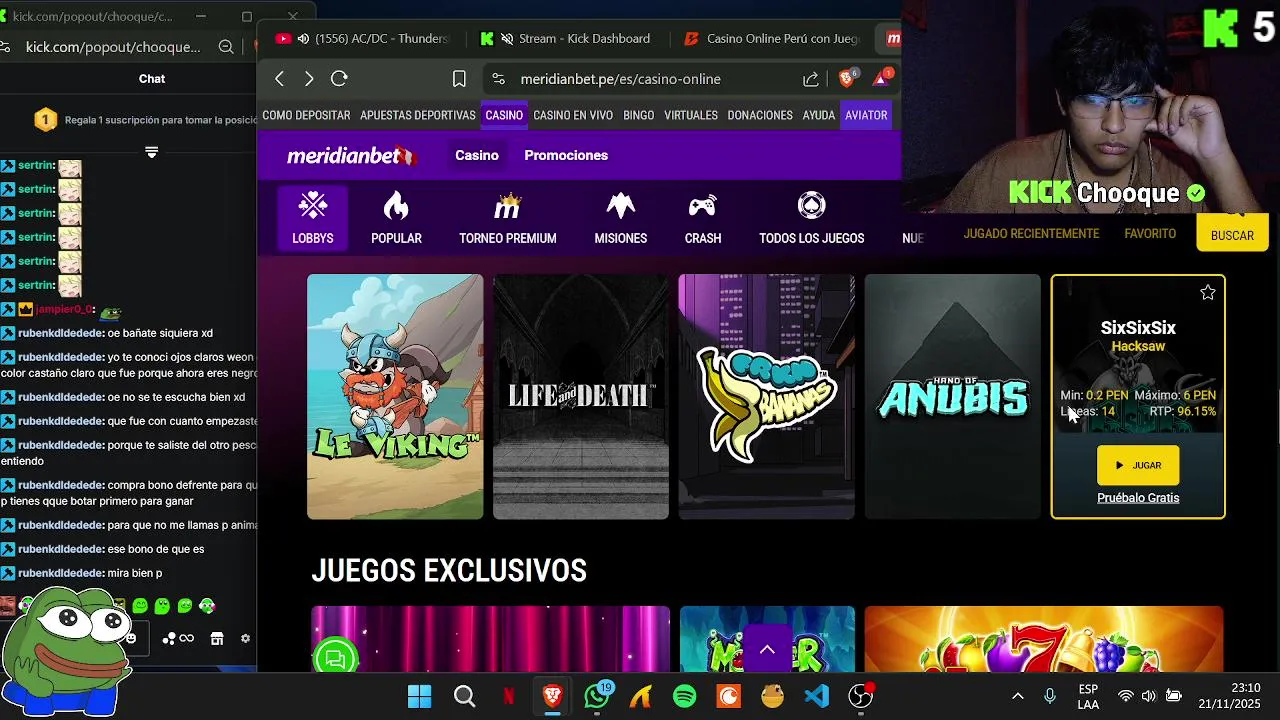Viewport: 1280px width, 720px height.
Task: Click the share icon in the address bar
Action: pos(811,79)
